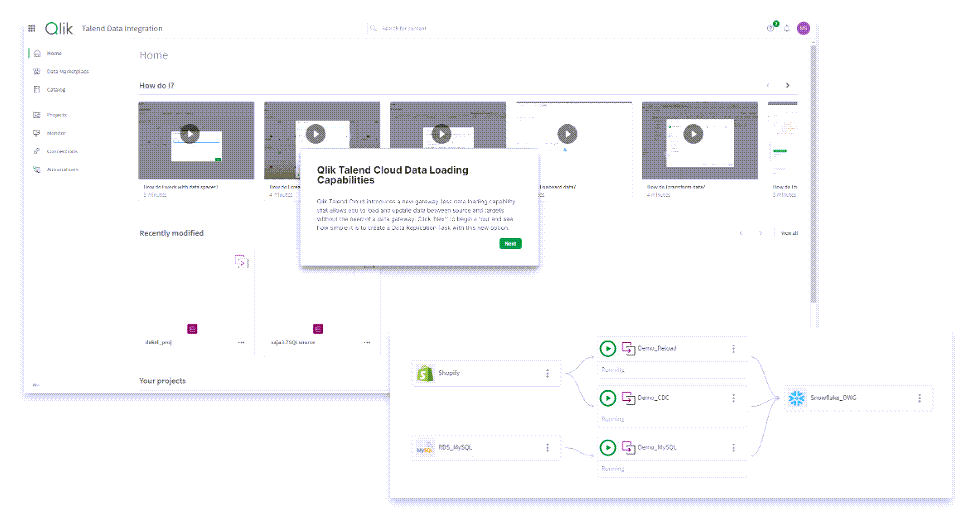Click the RDS_MySQL source name text
This screenshot has height=520, width=973.
click(x=455, y=447)
